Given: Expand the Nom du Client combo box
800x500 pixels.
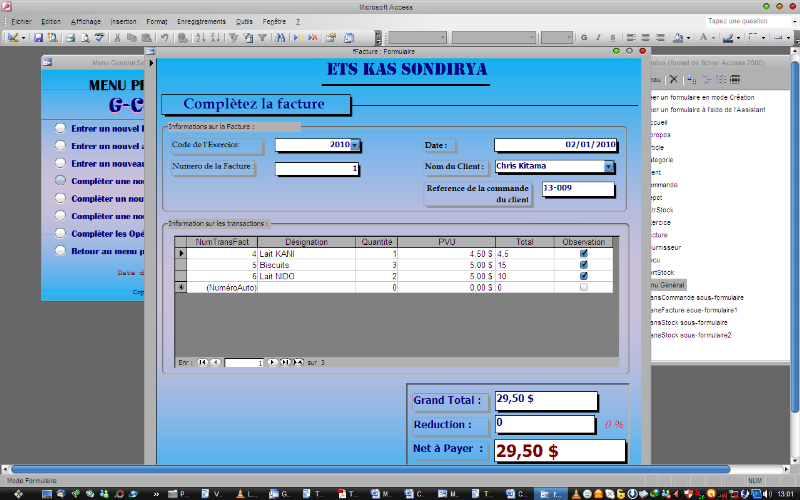Looking at the screenshot, I should click(x=609, y=167).
